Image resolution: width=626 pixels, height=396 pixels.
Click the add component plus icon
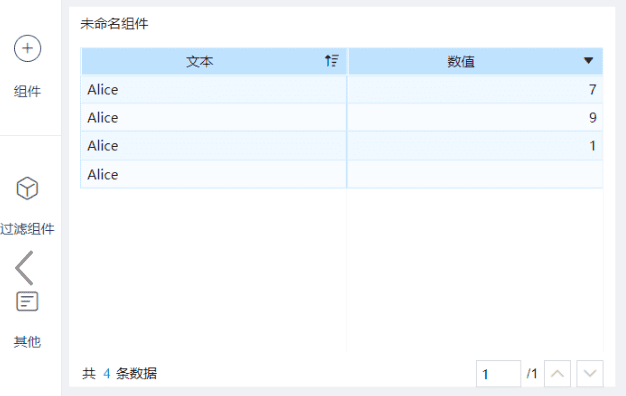[x=27, y=48]
